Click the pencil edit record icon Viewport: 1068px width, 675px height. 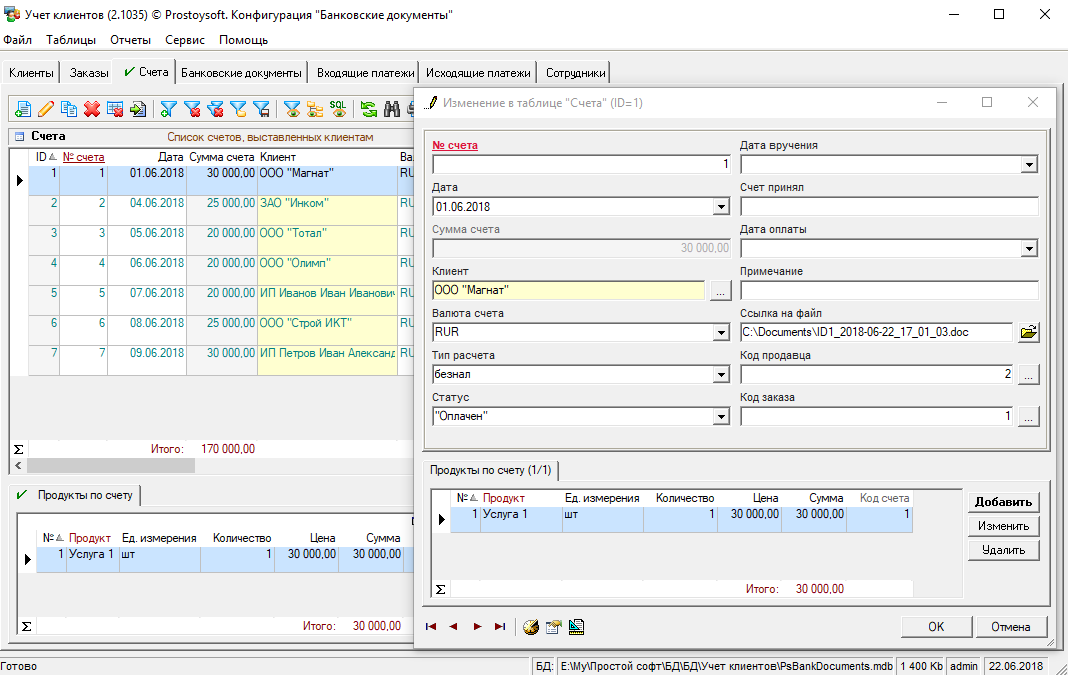coord(46,109)
